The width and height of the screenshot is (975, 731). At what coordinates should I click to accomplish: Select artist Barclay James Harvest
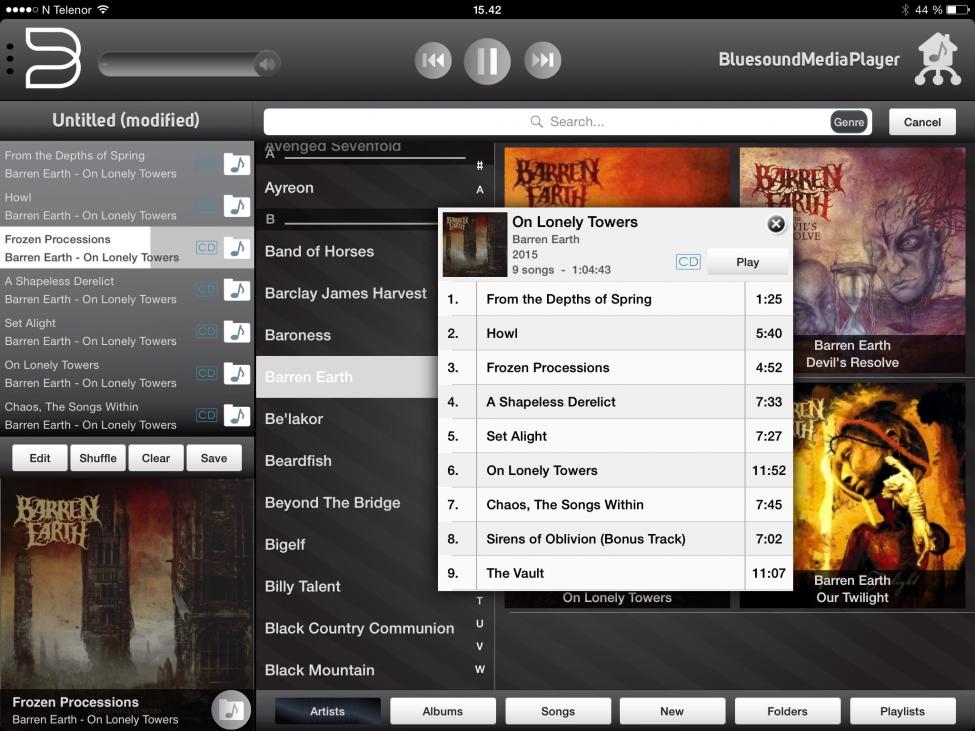click(x=347, y=293)
